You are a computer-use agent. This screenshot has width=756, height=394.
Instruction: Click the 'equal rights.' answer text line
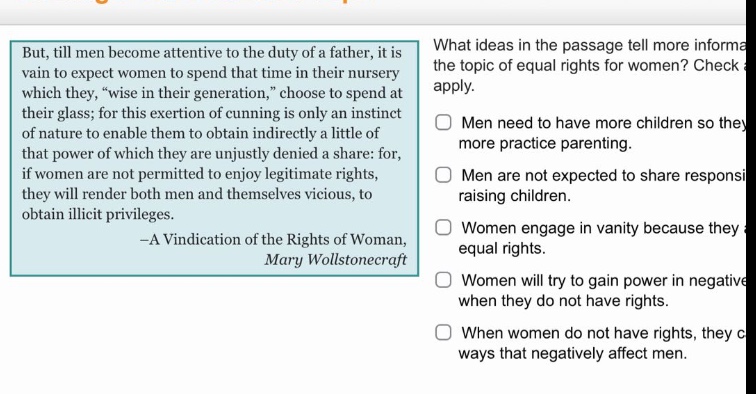coord(501,249)
